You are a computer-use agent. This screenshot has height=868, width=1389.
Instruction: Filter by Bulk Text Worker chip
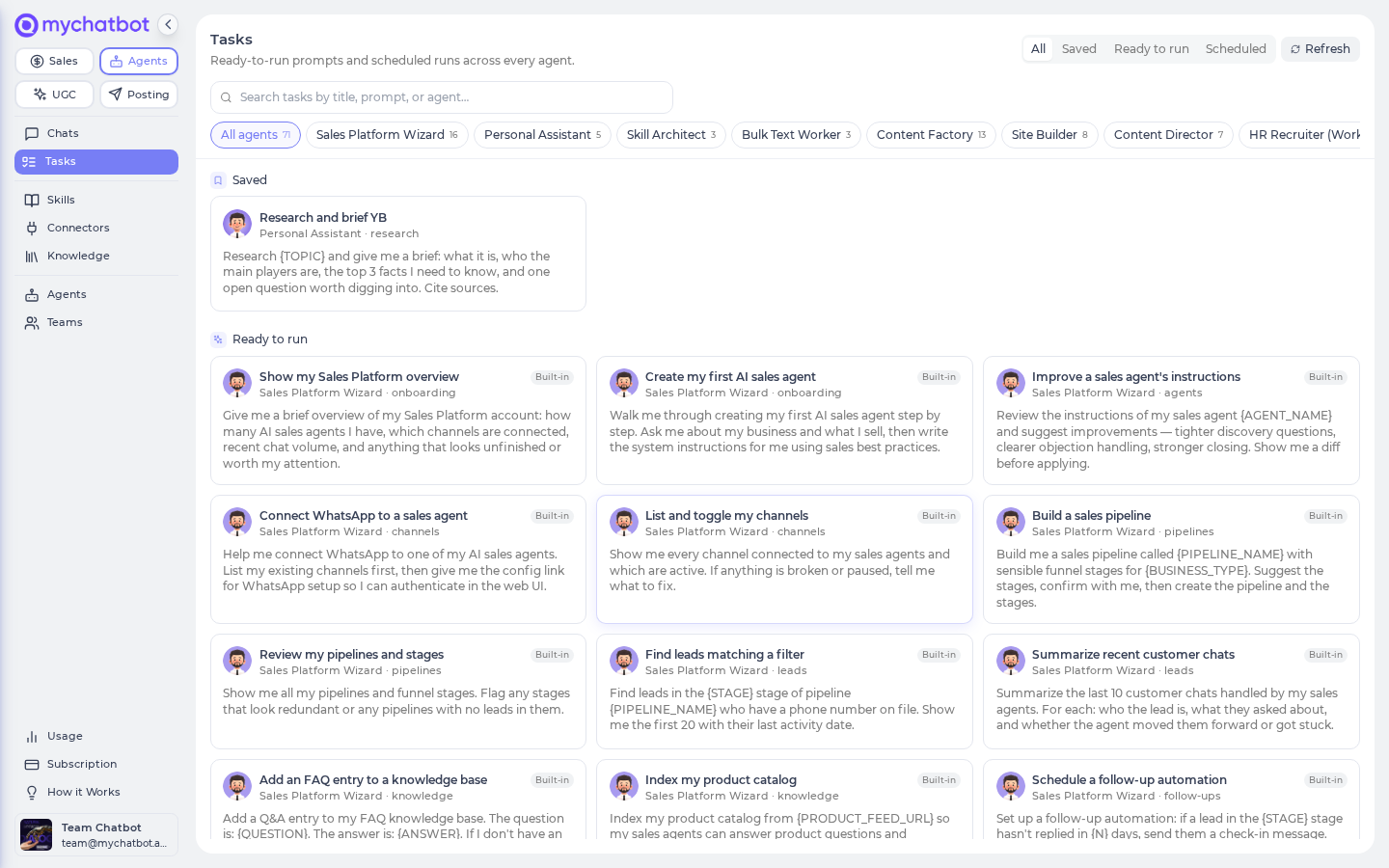pyautogui.click(x=796, y=135)
